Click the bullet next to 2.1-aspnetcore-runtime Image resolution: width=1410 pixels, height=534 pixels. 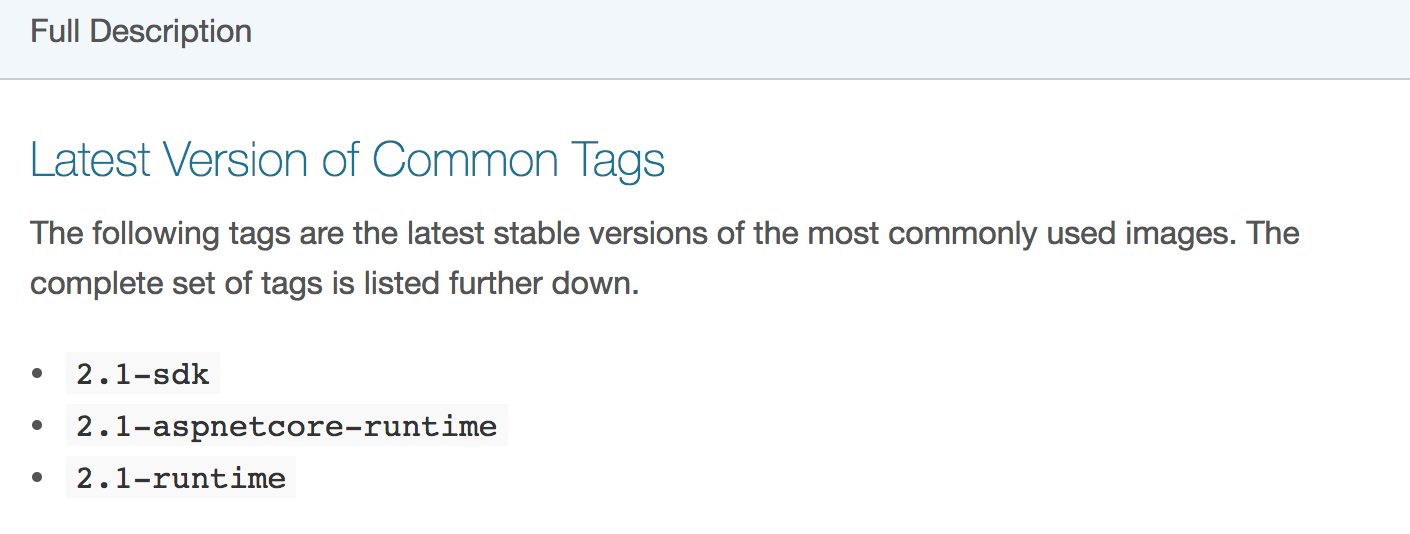pos(38,425)
